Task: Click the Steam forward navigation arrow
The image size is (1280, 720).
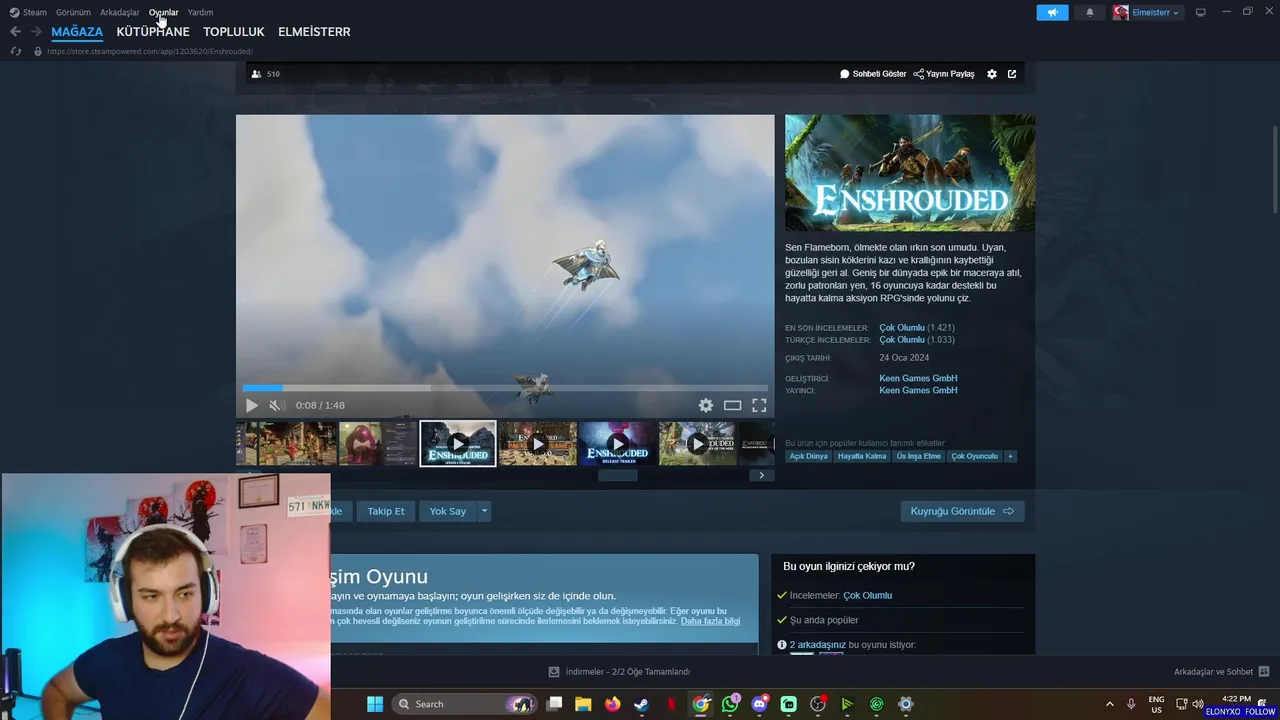Action: tap(36, 31)
